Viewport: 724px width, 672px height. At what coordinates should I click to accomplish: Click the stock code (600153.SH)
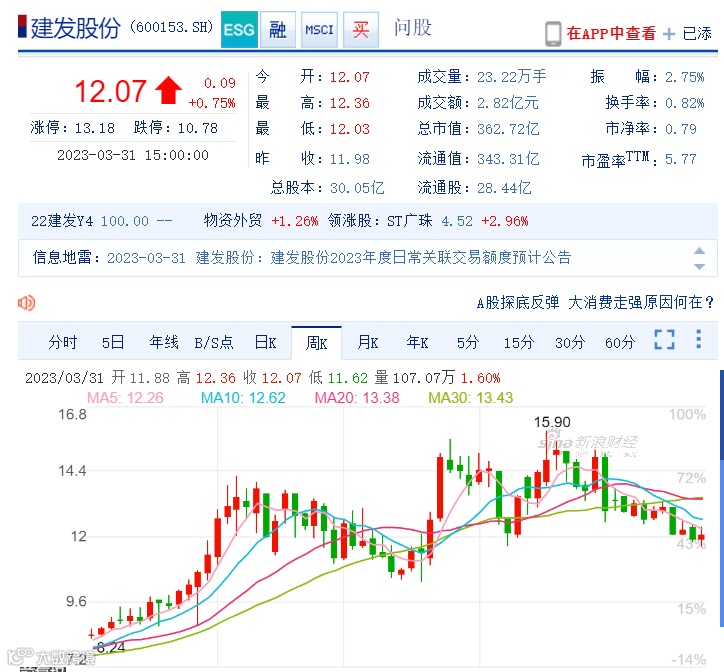click(172, 27)
